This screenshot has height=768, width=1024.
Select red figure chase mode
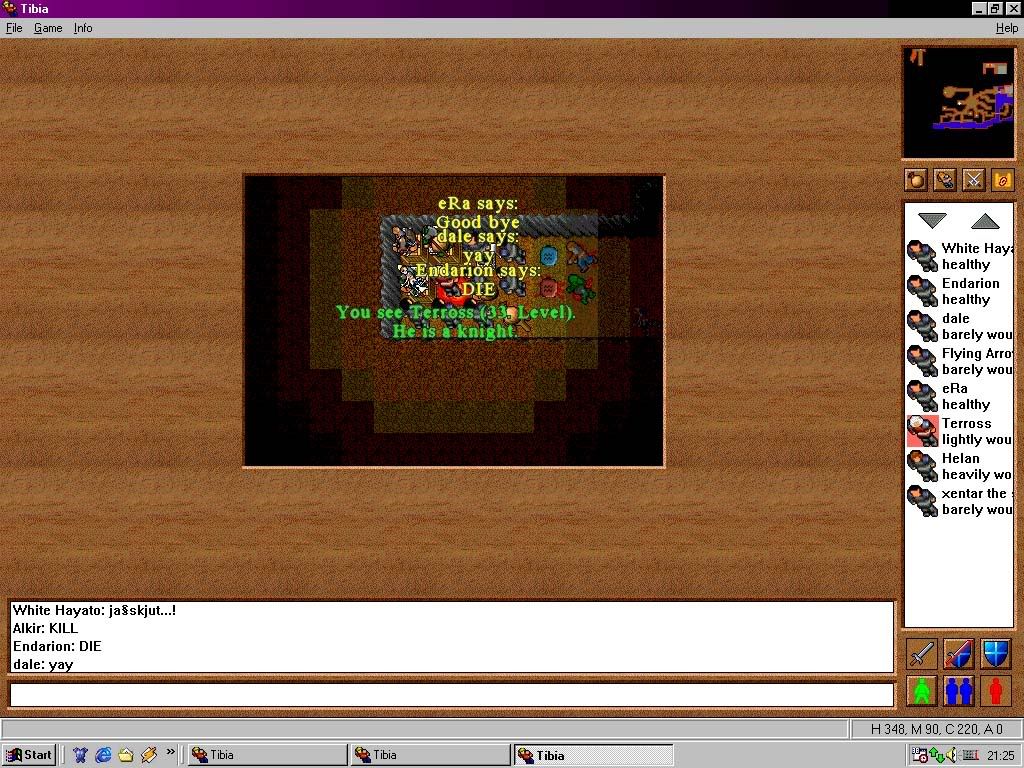coord(996,691)
